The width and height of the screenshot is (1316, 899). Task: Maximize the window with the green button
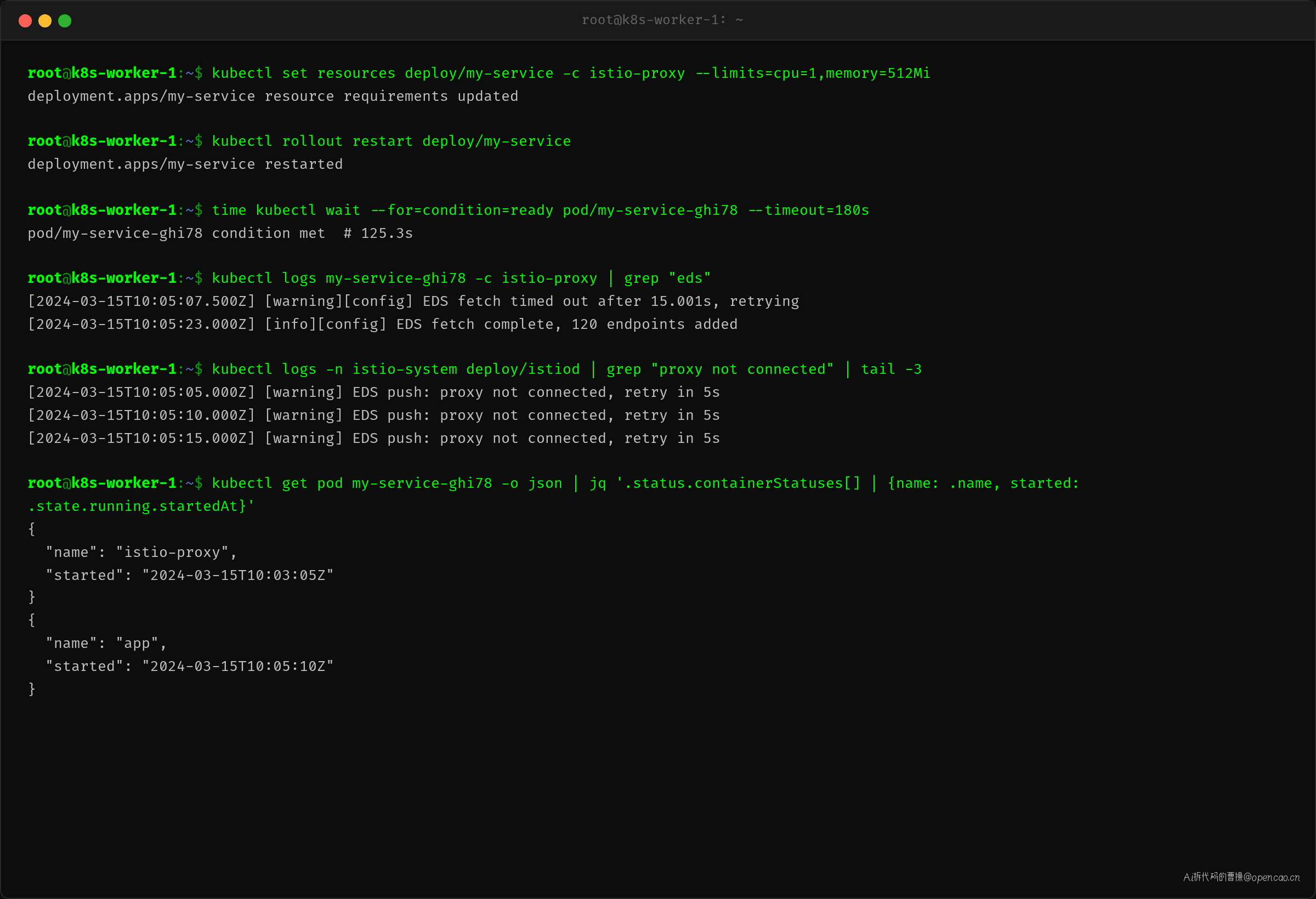65,21
